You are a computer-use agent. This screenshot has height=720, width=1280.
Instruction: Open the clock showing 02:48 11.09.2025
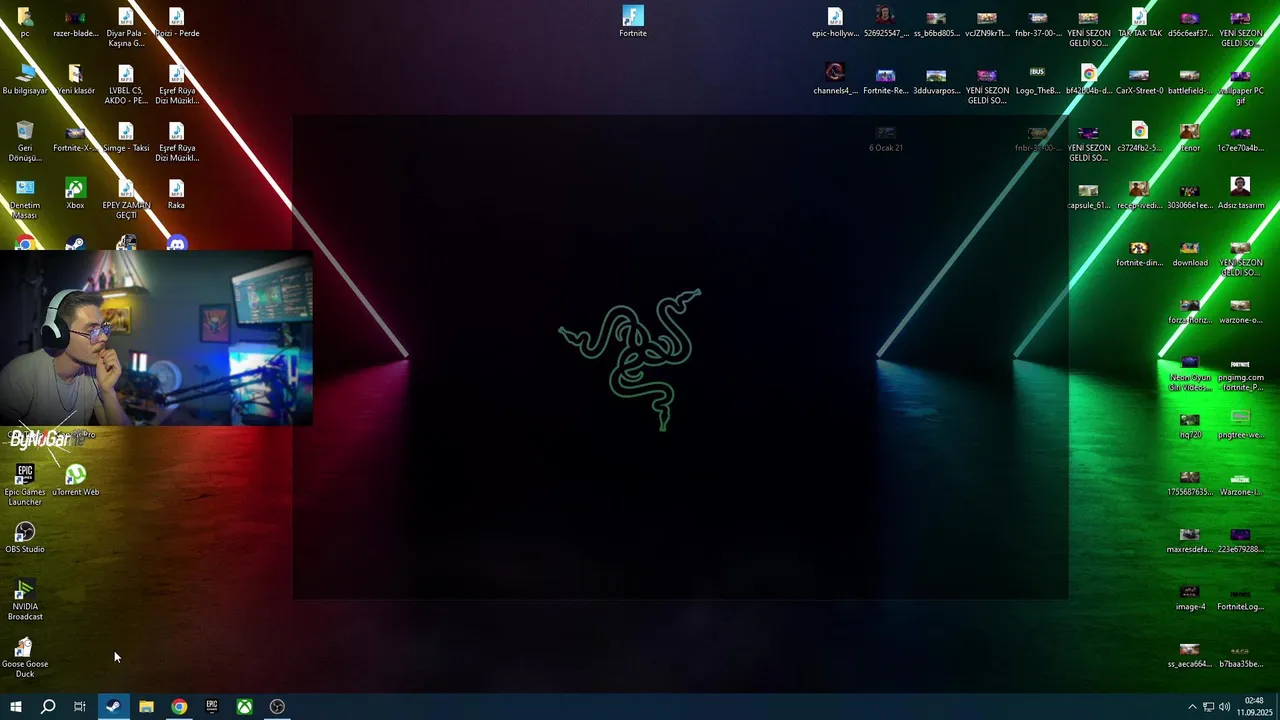point(1254,707)
